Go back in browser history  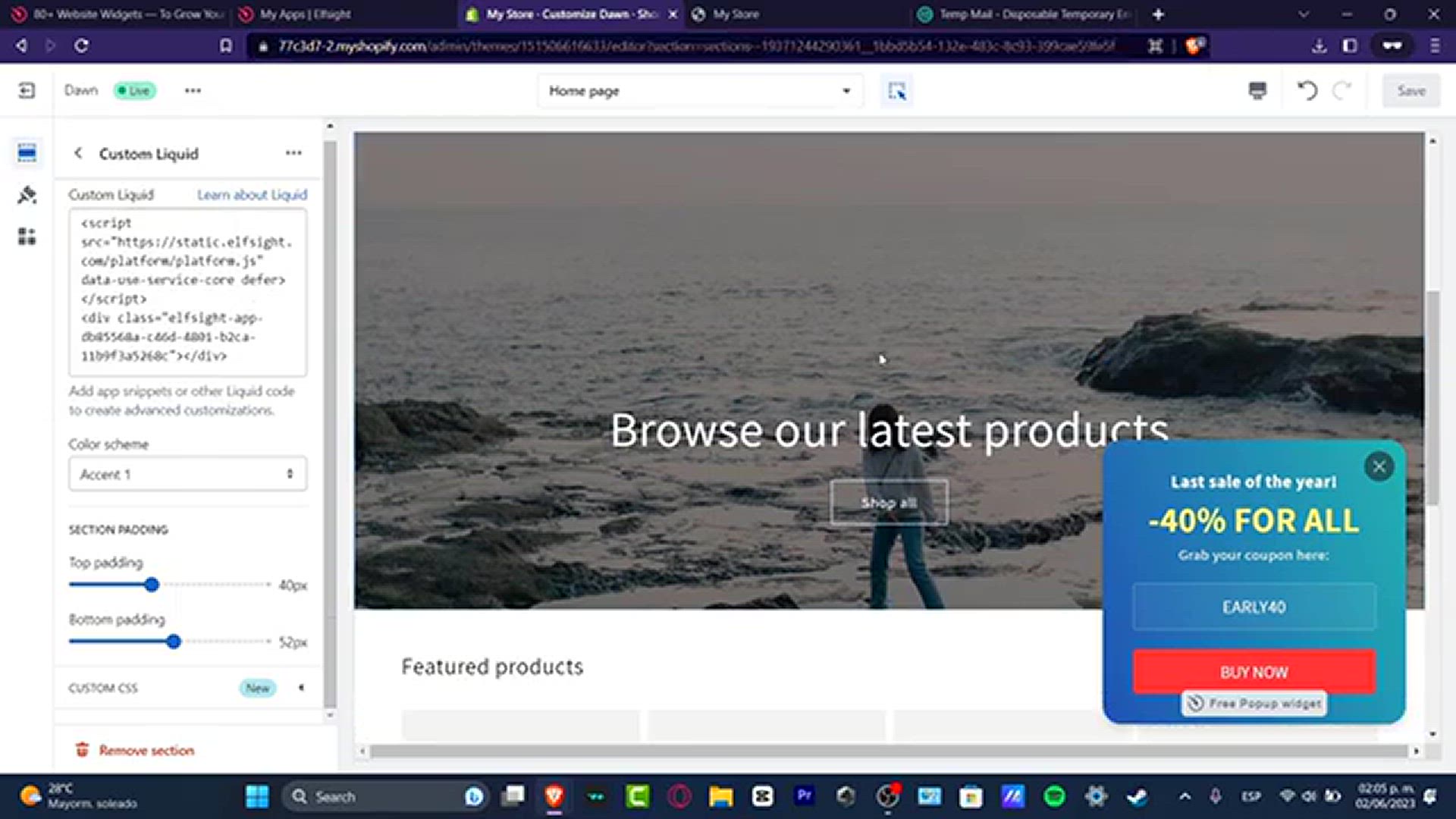21,45
